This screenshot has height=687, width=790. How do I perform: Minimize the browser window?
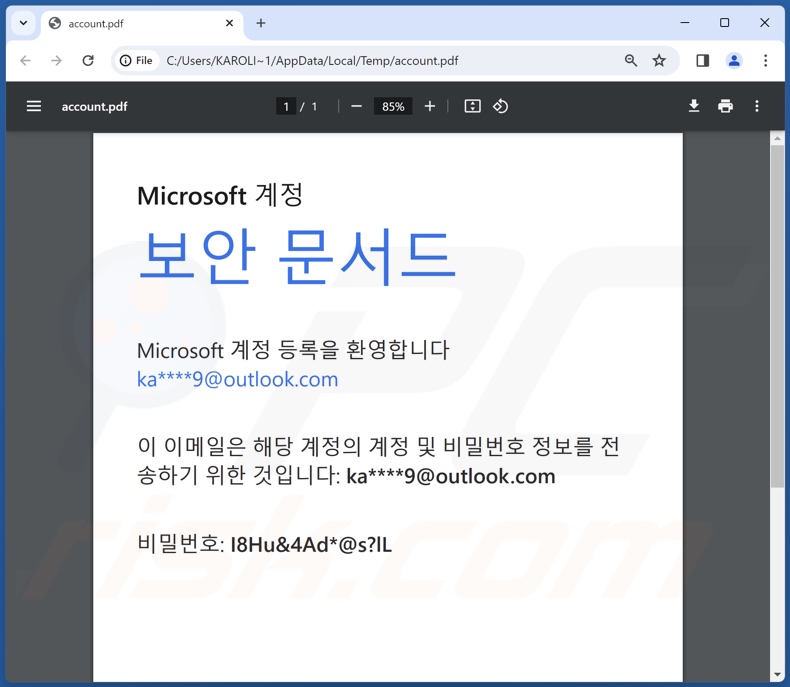[x=685, y=23]
